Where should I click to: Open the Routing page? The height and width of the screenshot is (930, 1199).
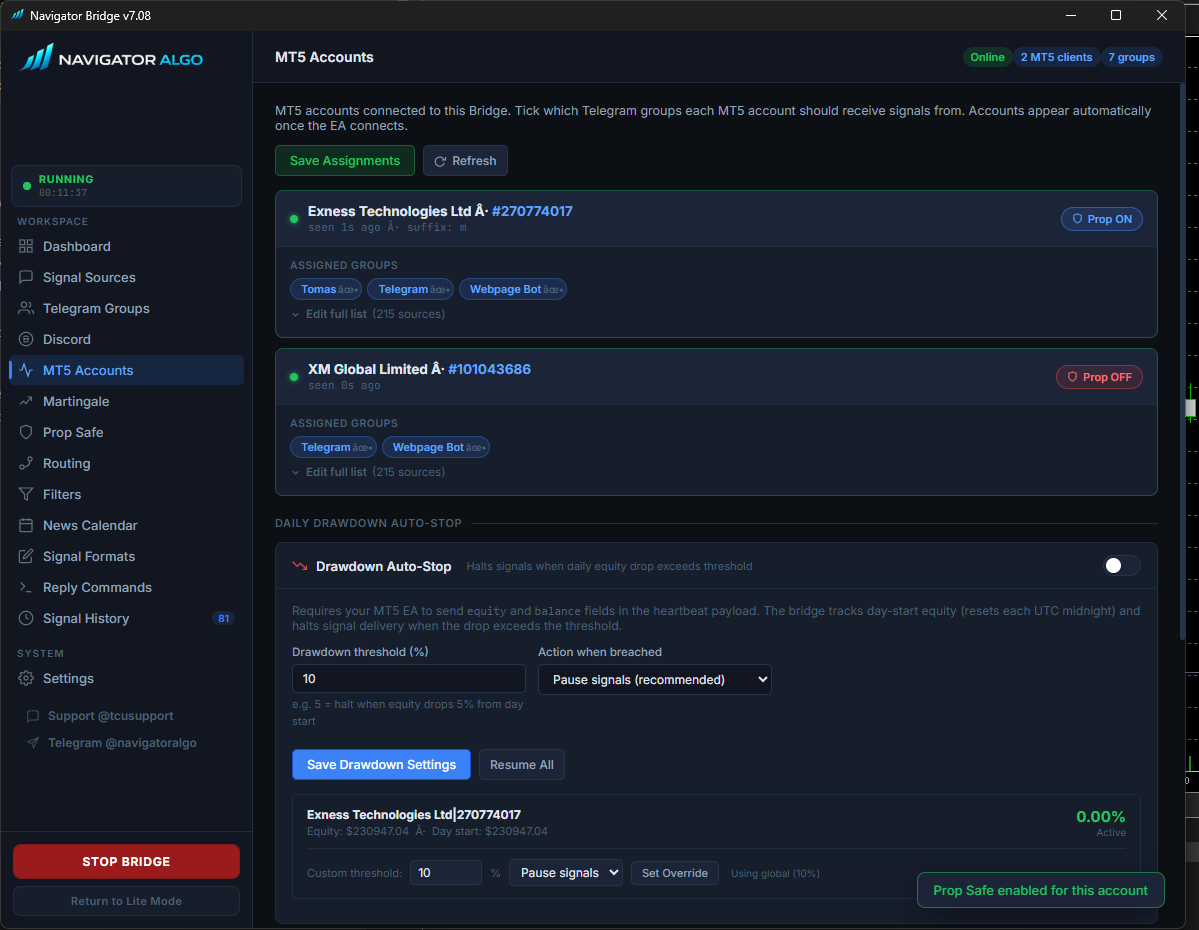[127, 463]
